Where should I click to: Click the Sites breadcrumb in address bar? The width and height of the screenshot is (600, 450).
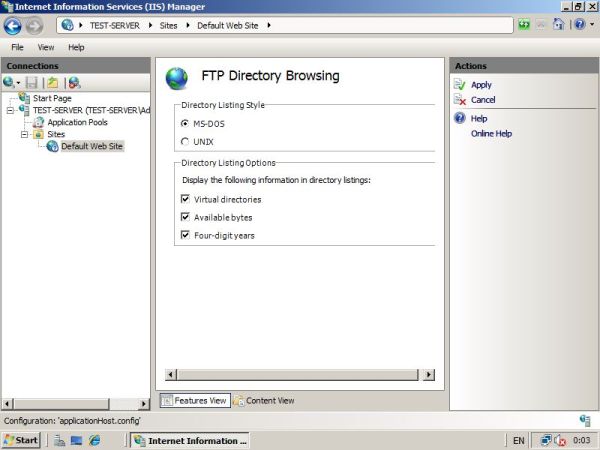[x=168, y=25]
